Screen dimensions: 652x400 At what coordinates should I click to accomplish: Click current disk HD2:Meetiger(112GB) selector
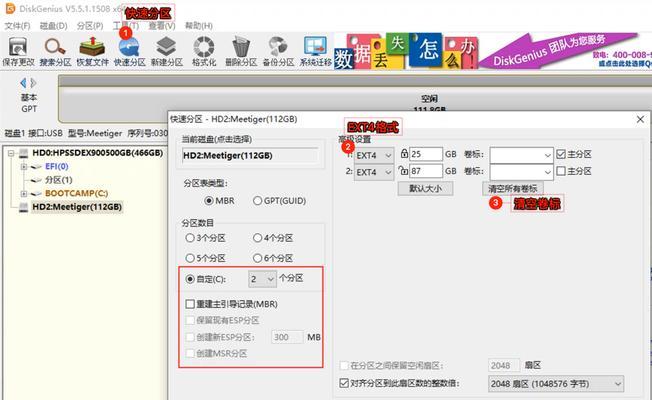click(250, 156)
